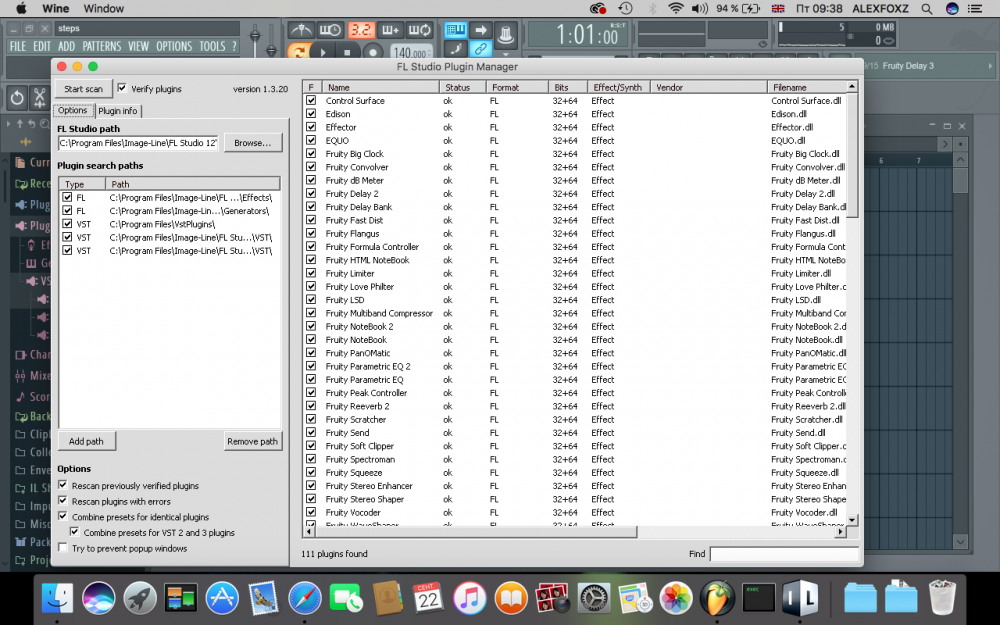Open iBooks from the Dock

tap(511, 598)
